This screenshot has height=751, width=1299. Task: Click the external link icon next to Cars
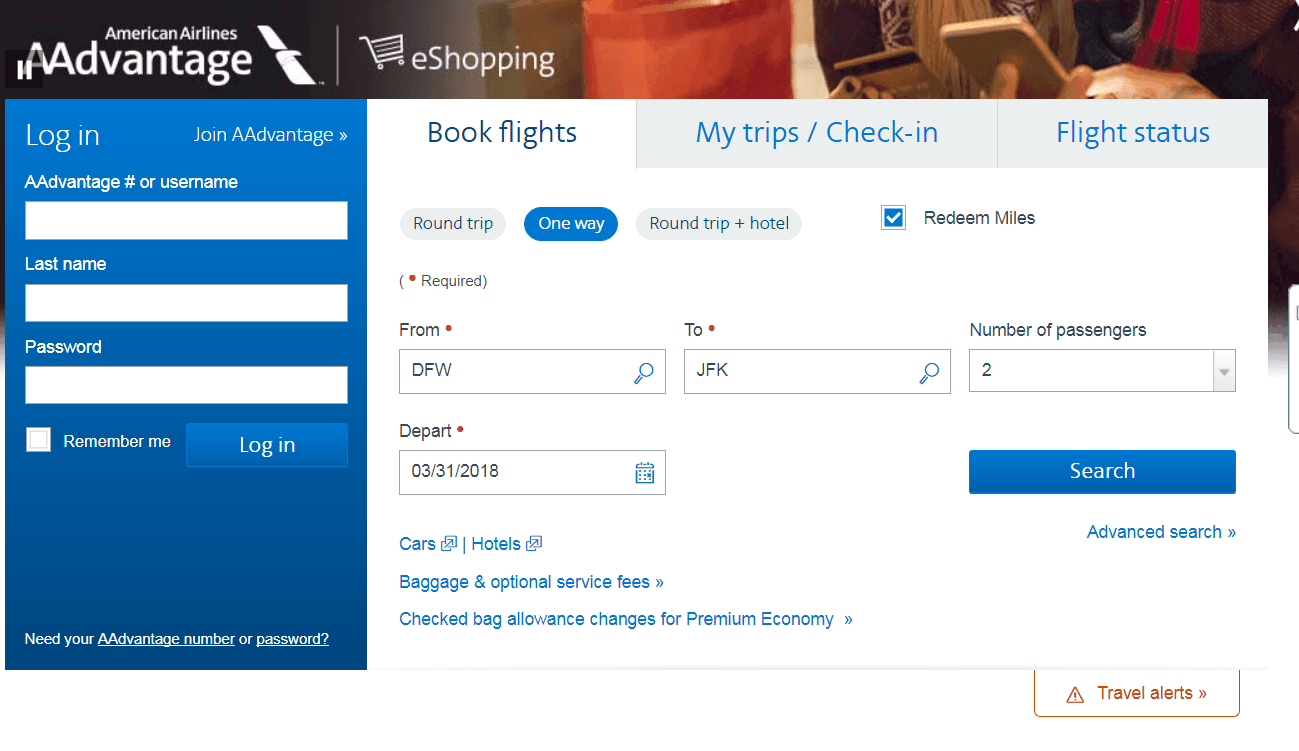point(450,543)
